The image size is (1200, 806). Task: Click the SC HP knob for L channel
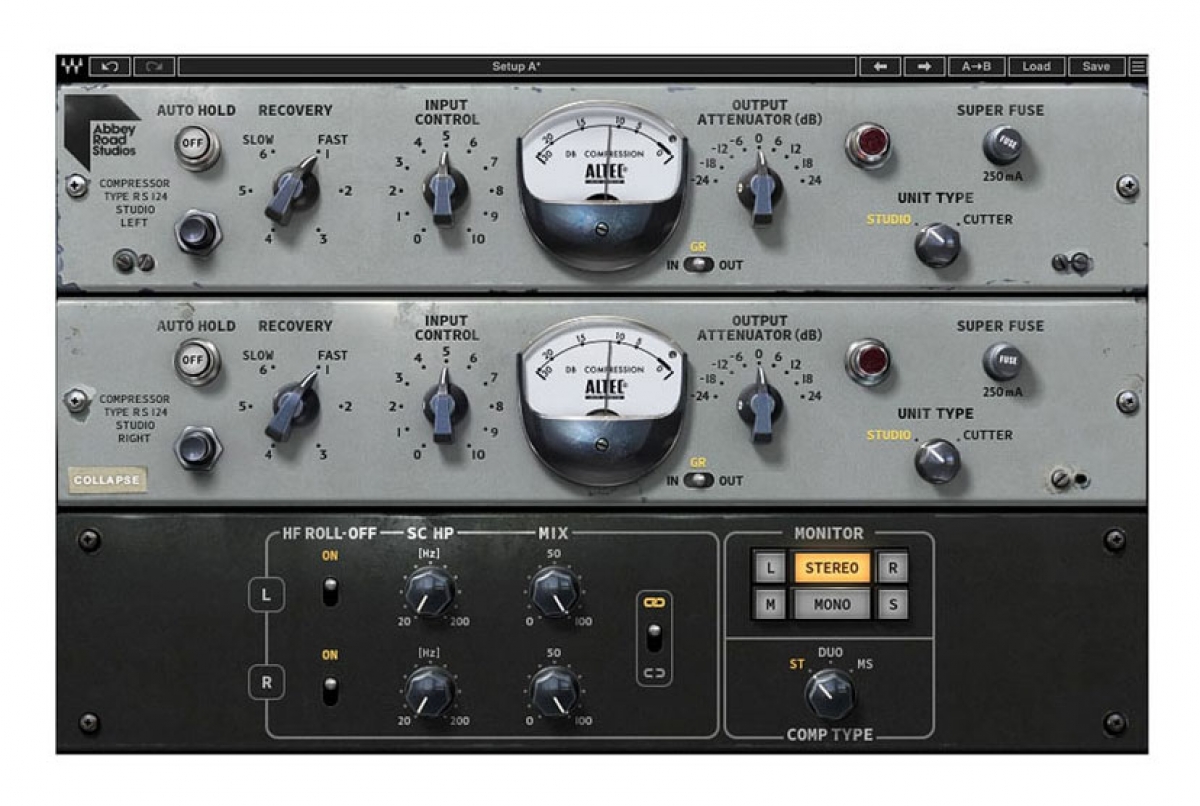429,592
